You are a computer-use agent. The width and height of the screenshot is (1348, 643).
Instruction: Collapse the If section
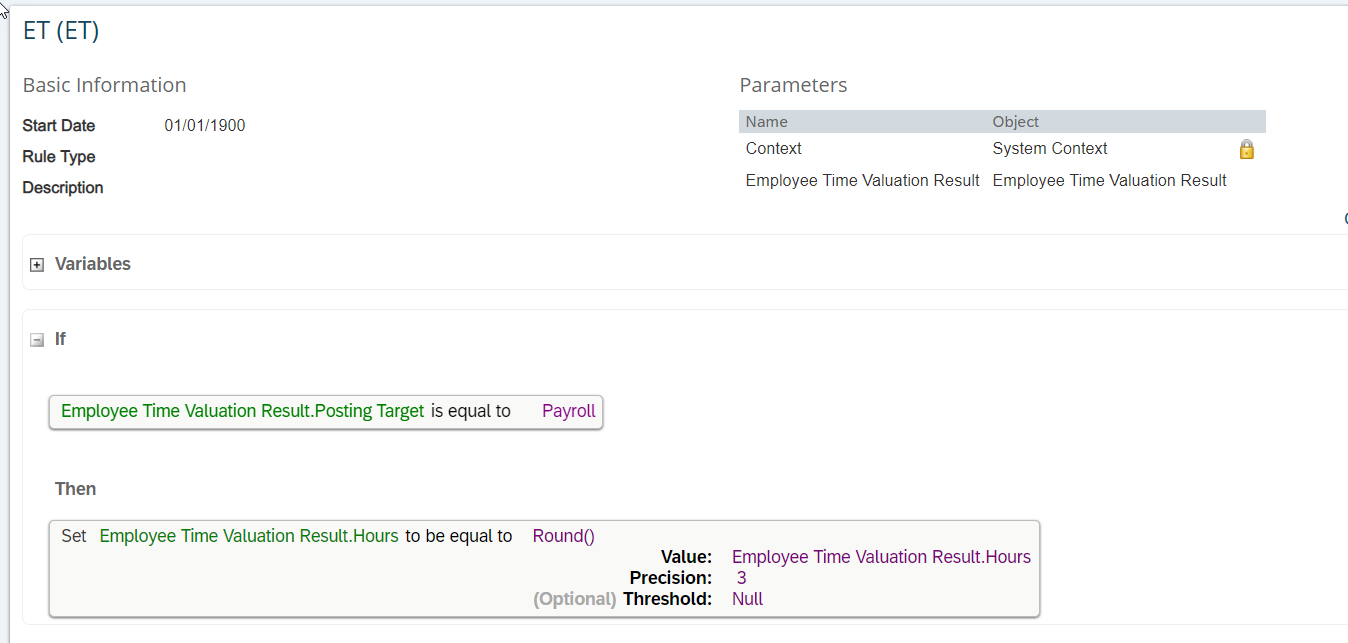pos(37,340)
